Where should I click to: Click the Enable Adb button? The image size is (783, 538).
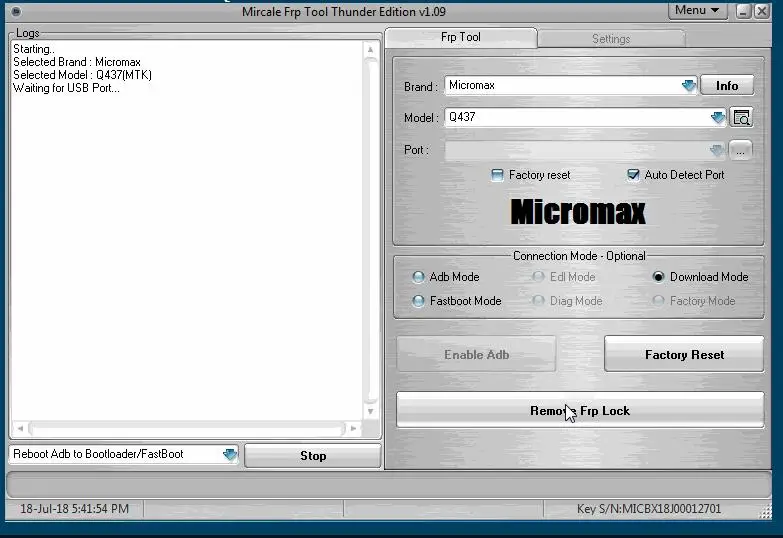pos(476,354)
